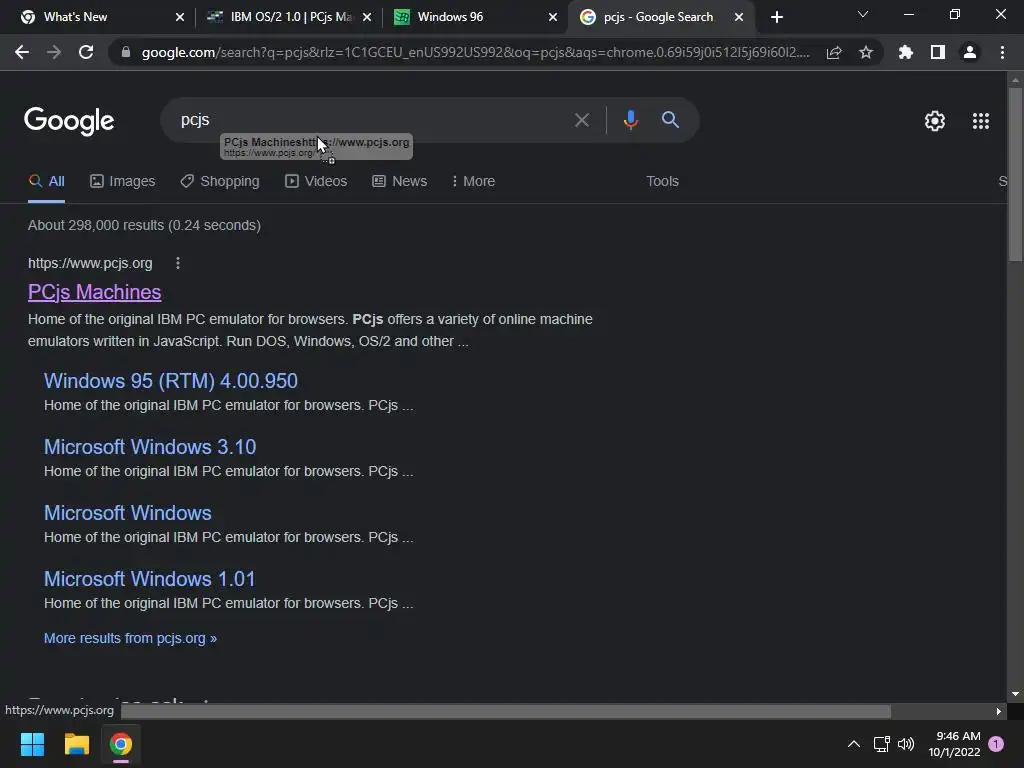The width and height of the screenshot is (1024, 768).
Task: Go back with the browser back arrow
Action: tap(22, 52)
